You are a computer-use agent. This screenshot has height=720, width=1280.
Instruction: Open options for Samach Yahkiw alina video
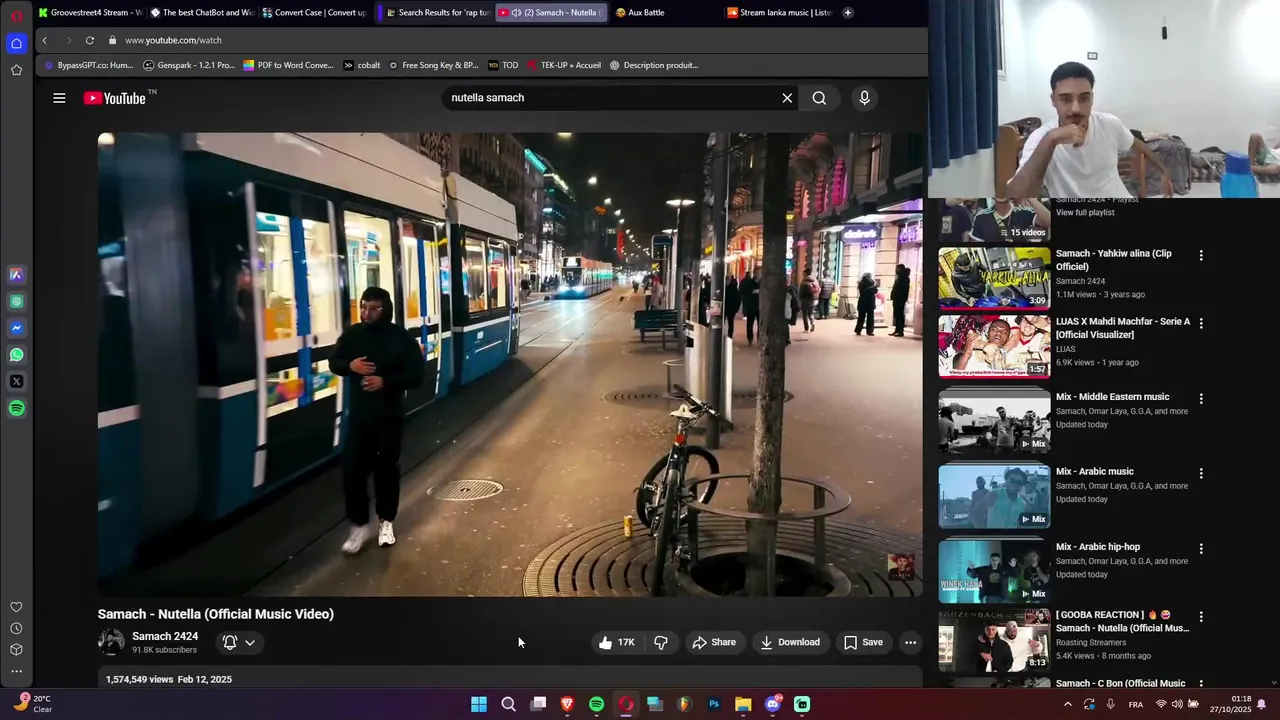tap(1201, 255)
